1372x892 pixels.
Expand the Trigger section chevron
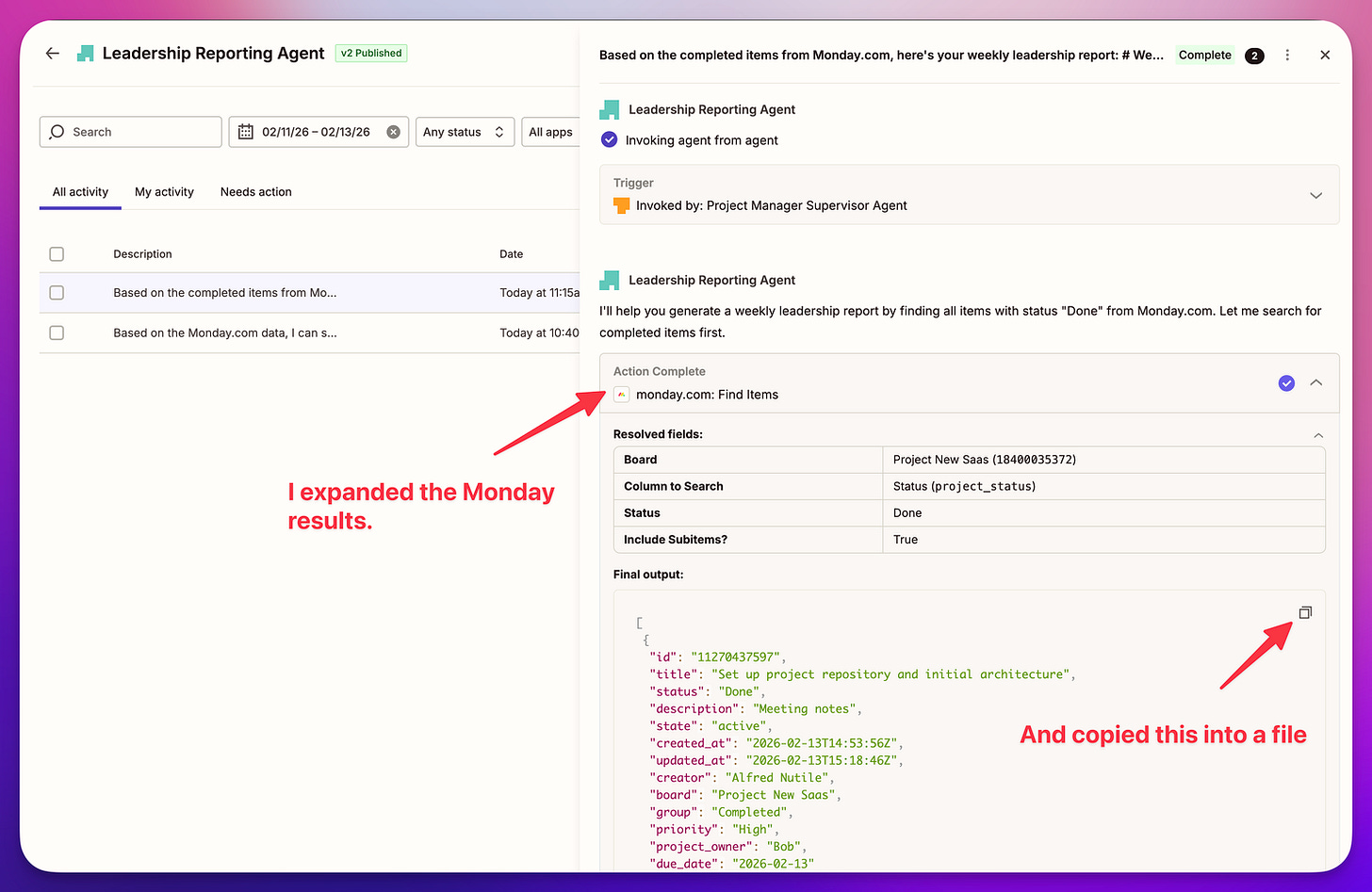[x=1316, y=195]
